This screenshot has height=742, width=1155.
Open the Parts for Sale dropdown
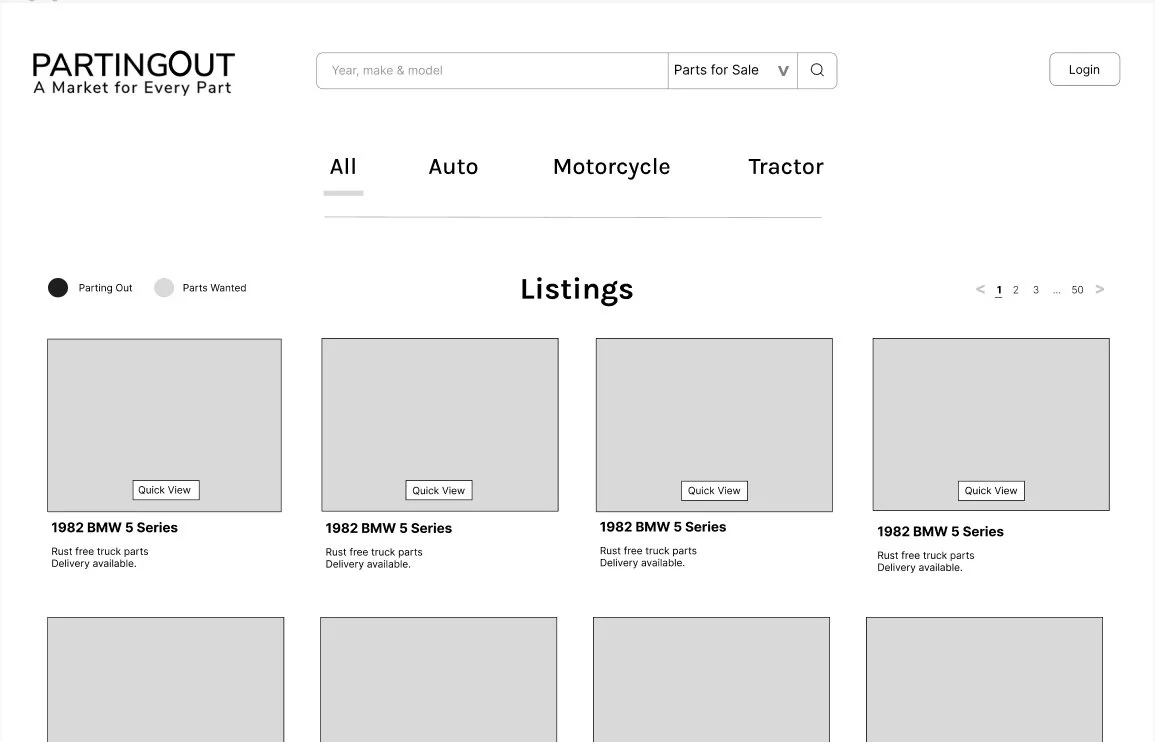732,70
